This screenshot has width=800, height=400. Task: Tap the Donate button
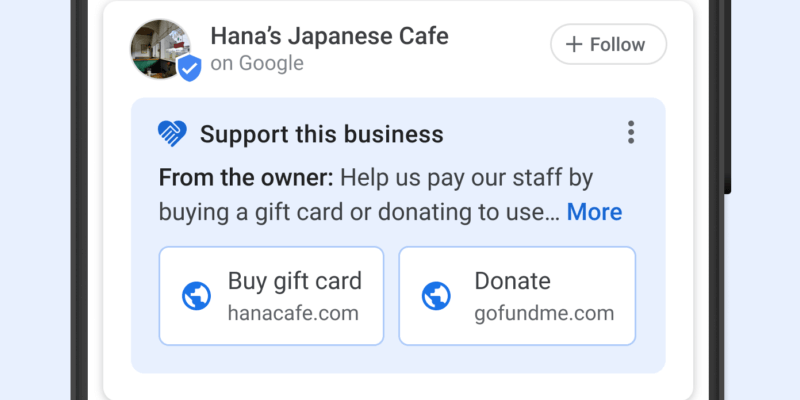pos(517,296)
